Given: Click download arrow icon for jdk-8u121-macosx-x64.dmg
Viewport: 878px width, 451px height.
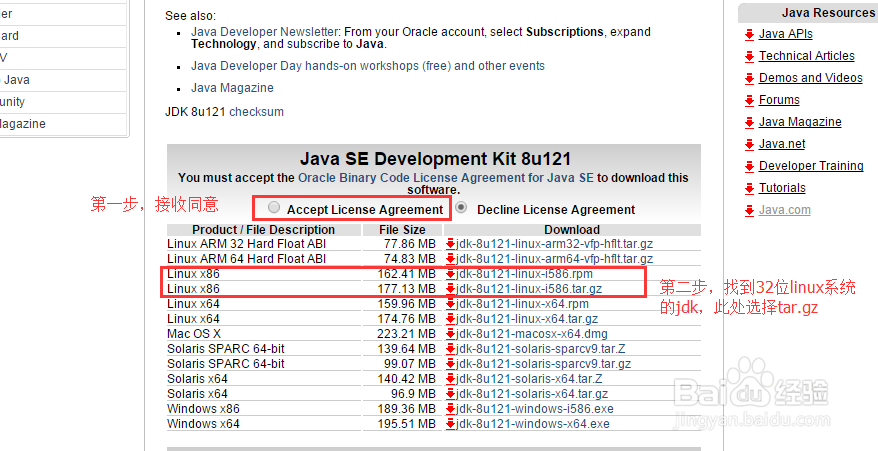Looking at the screenshot, I should pos(450,334).
